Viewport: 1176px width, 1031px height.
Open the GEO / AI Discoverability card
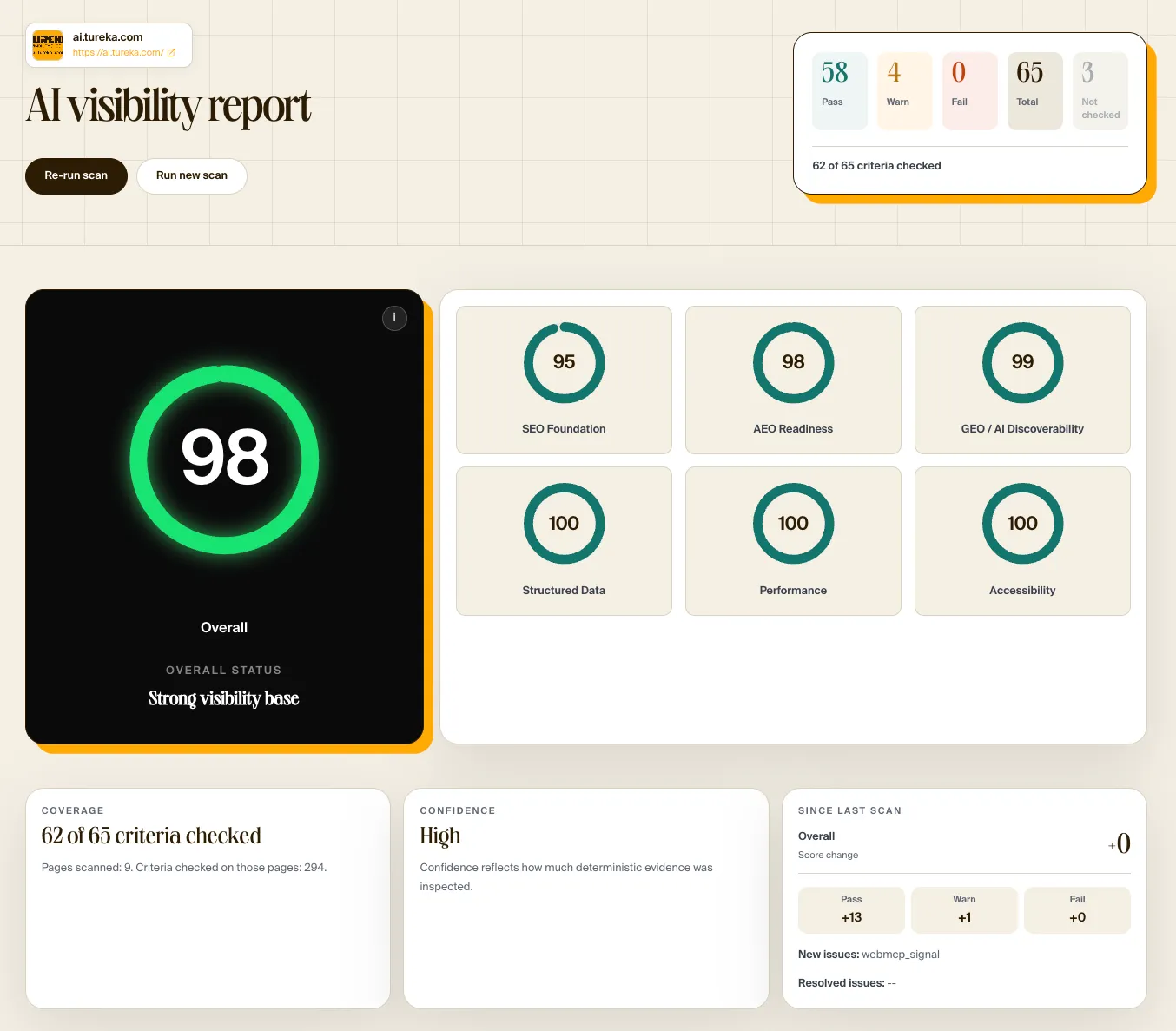[1022, 380]
